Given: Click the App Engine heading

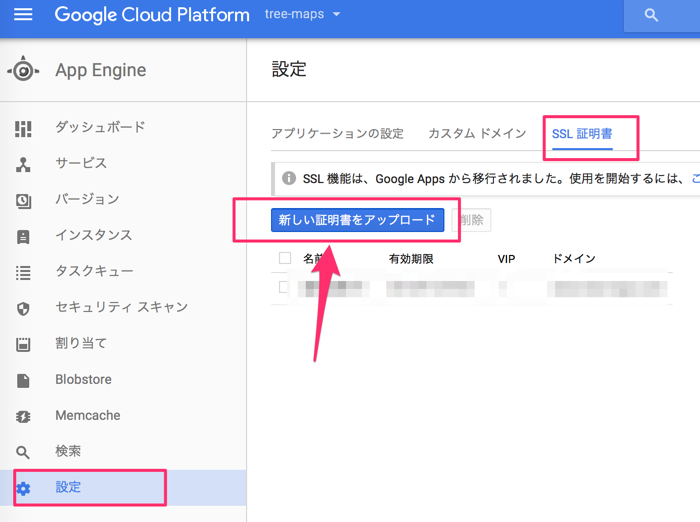Looking at the screenshot, I should point(101,70).
